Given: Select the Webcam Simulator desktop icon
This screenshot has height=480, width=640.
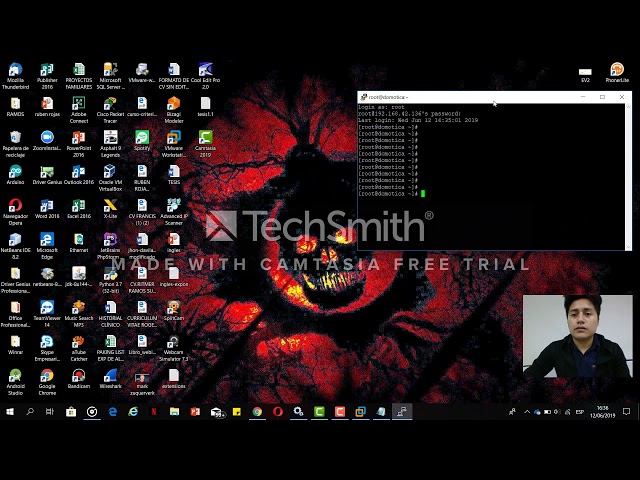Looking at the screenshot, I should (x=173, y=348).
